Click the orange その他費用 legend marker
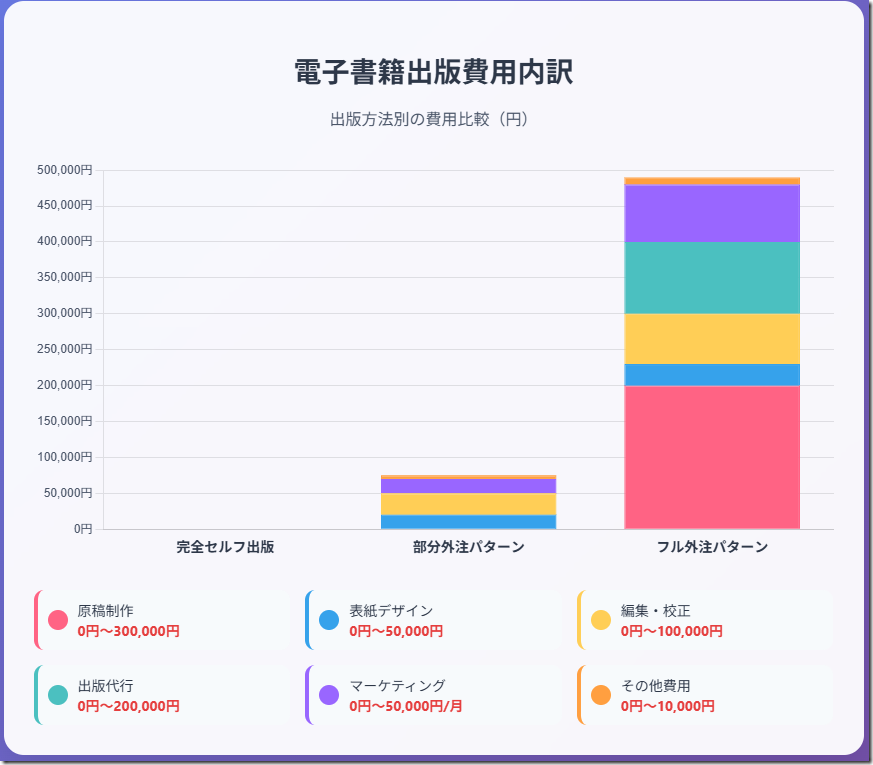The width and height of the screenshot is (873, 765). point(601,695)
